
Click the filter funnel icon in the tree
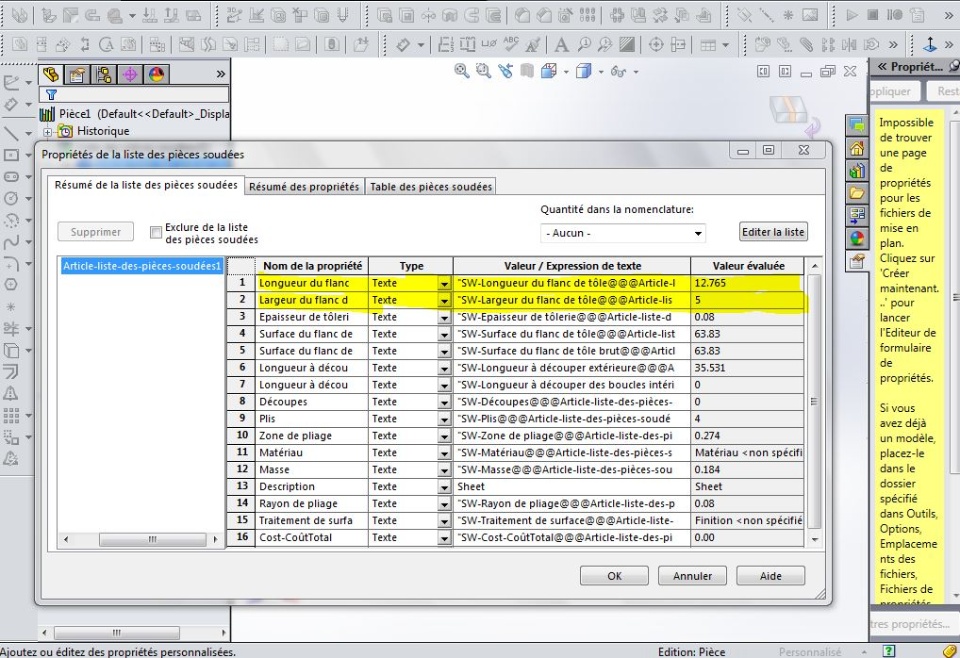tap(51, 95)
